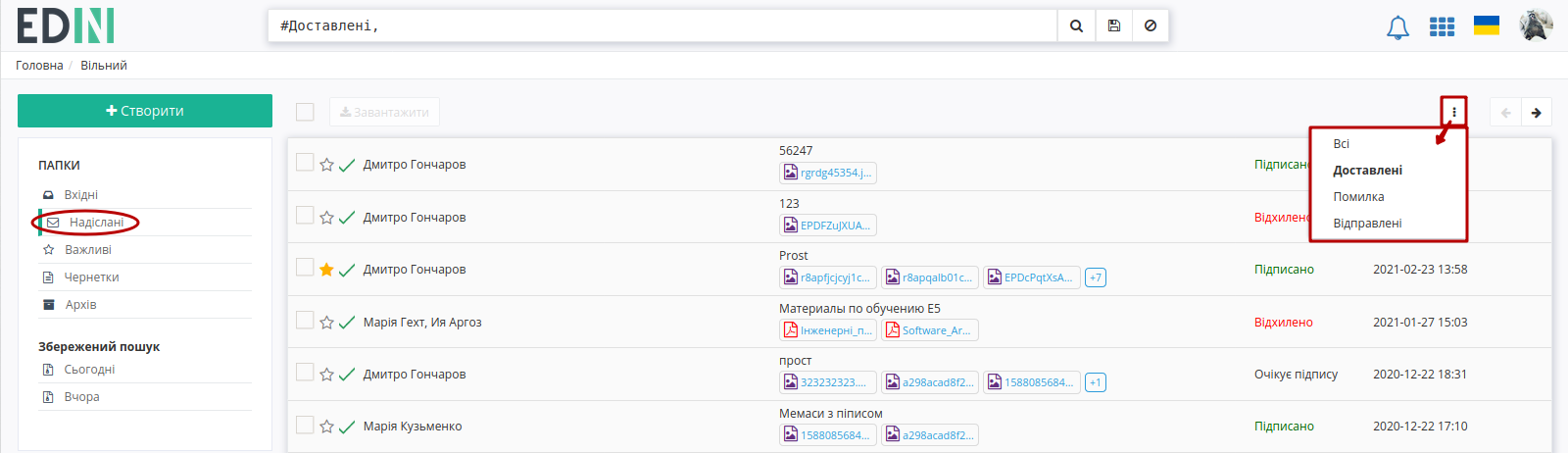1568x453 pixels.
Task: Star the 123 document row
Action: (327, 218)
